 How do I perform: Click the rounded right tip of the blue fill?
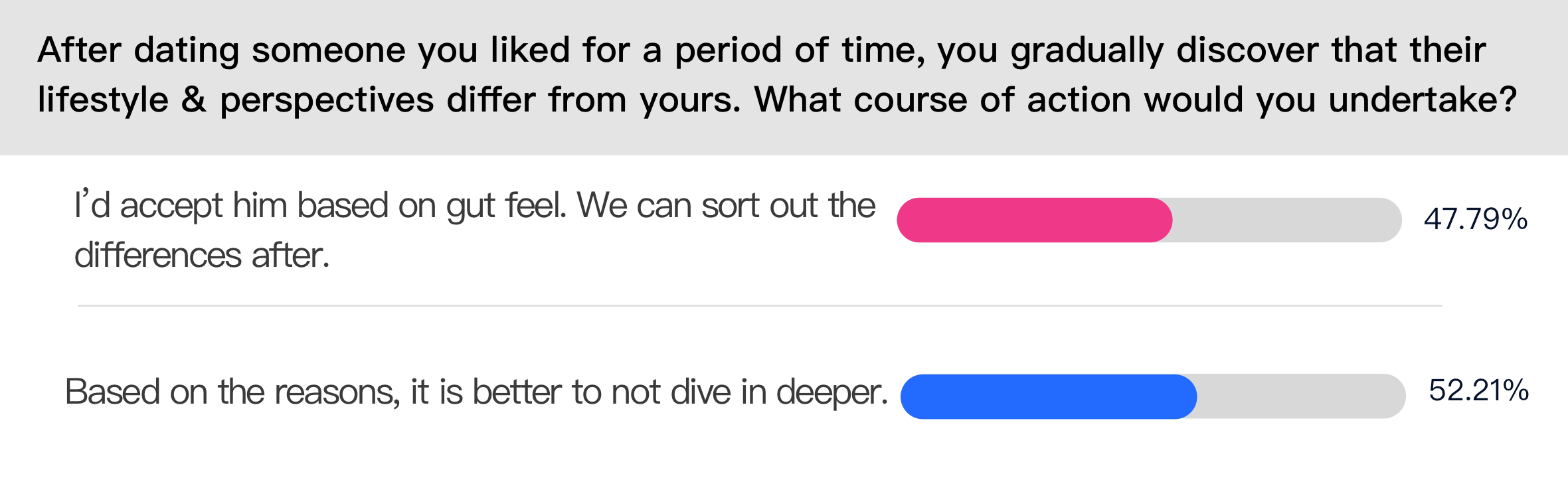1187,396
